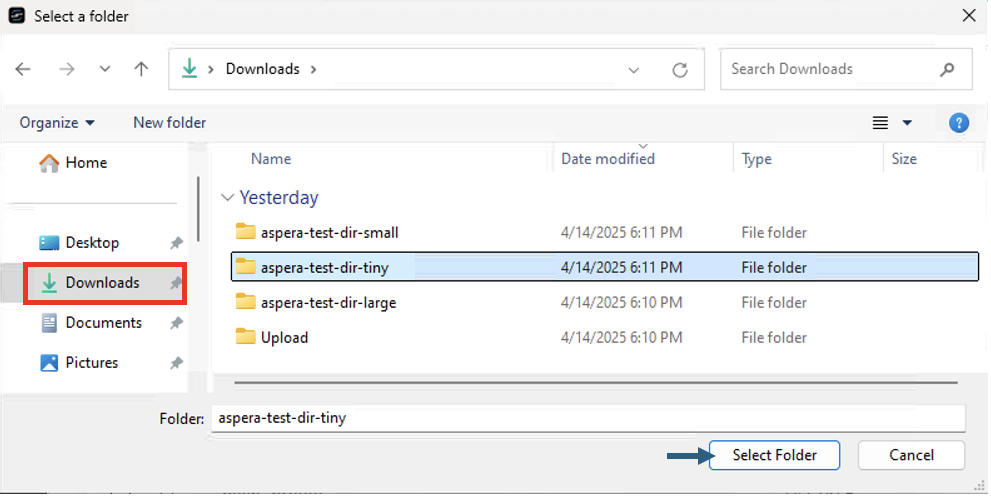
Task: Click the Select Folder button
Action: coord(774,455)
